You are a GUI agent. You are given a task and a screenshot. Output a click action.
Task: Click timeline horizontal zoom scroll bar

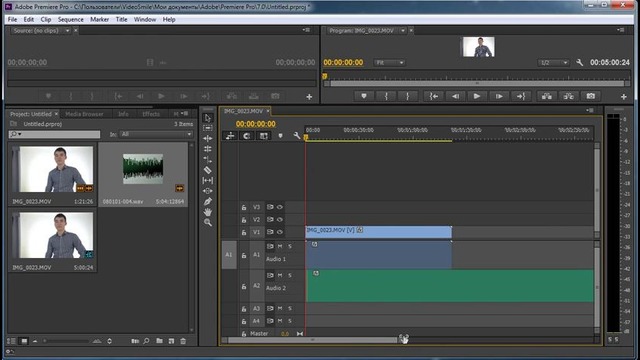click(x=312, y=340)
